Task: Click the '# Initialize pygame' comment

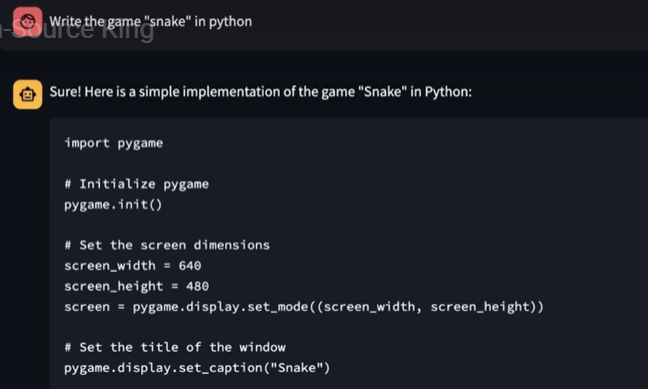Action: (136, 184)
